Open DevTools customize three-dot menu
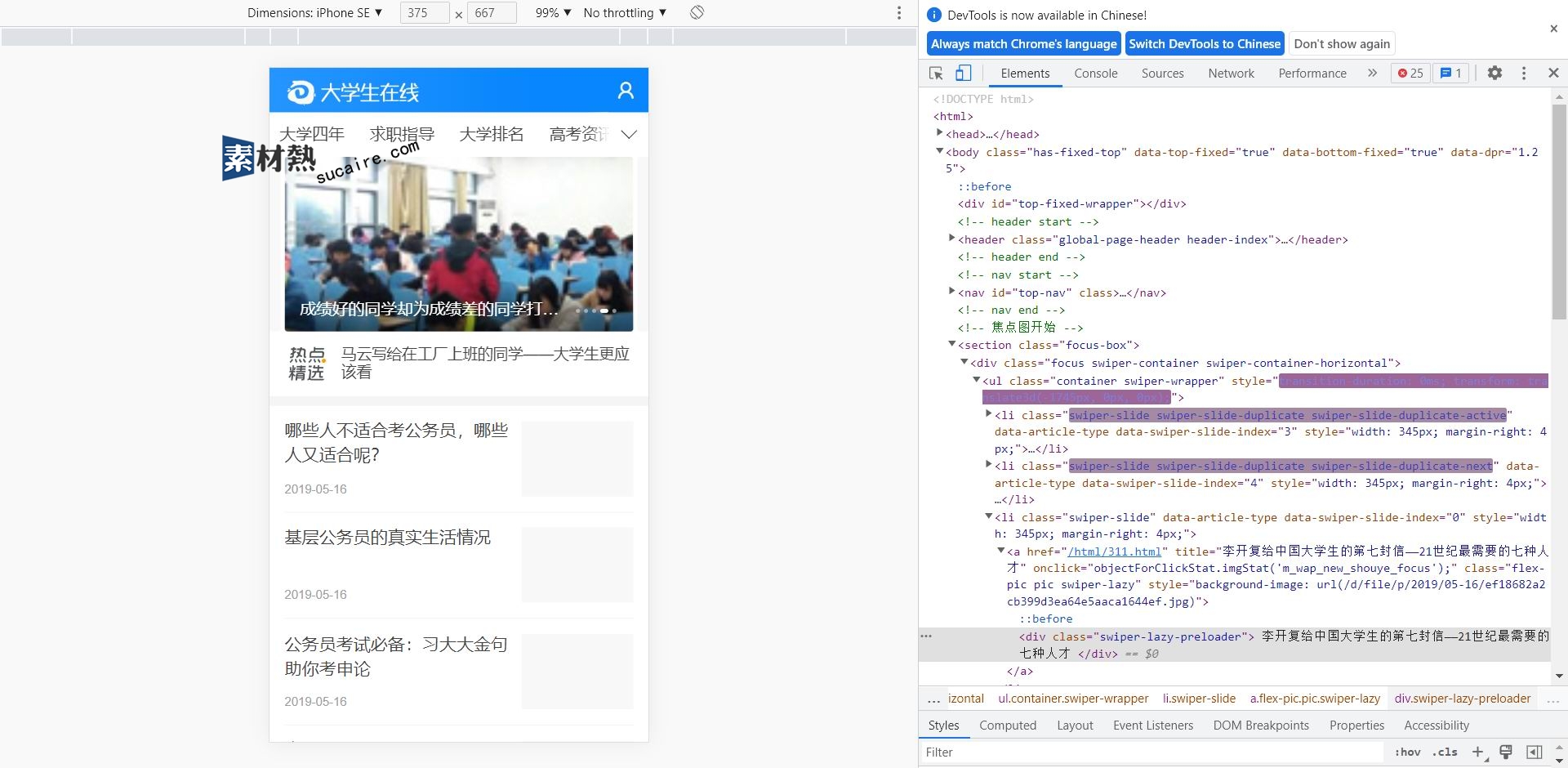The height and width of the screenshot is (768, 1568). (1524, 74)
